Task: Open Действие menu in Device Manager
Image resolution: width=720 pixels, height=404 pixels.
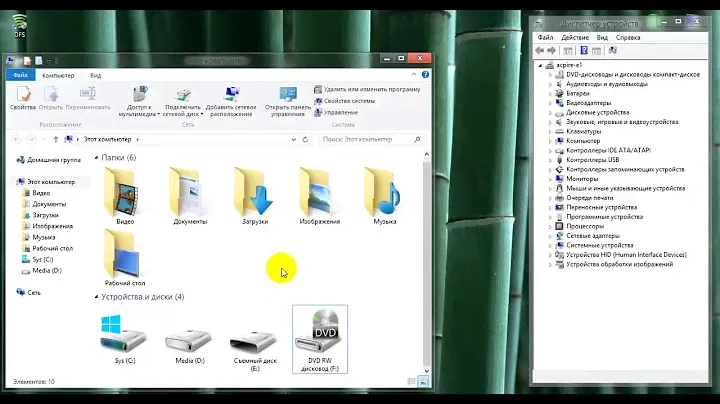Action: tap(576, 37)
